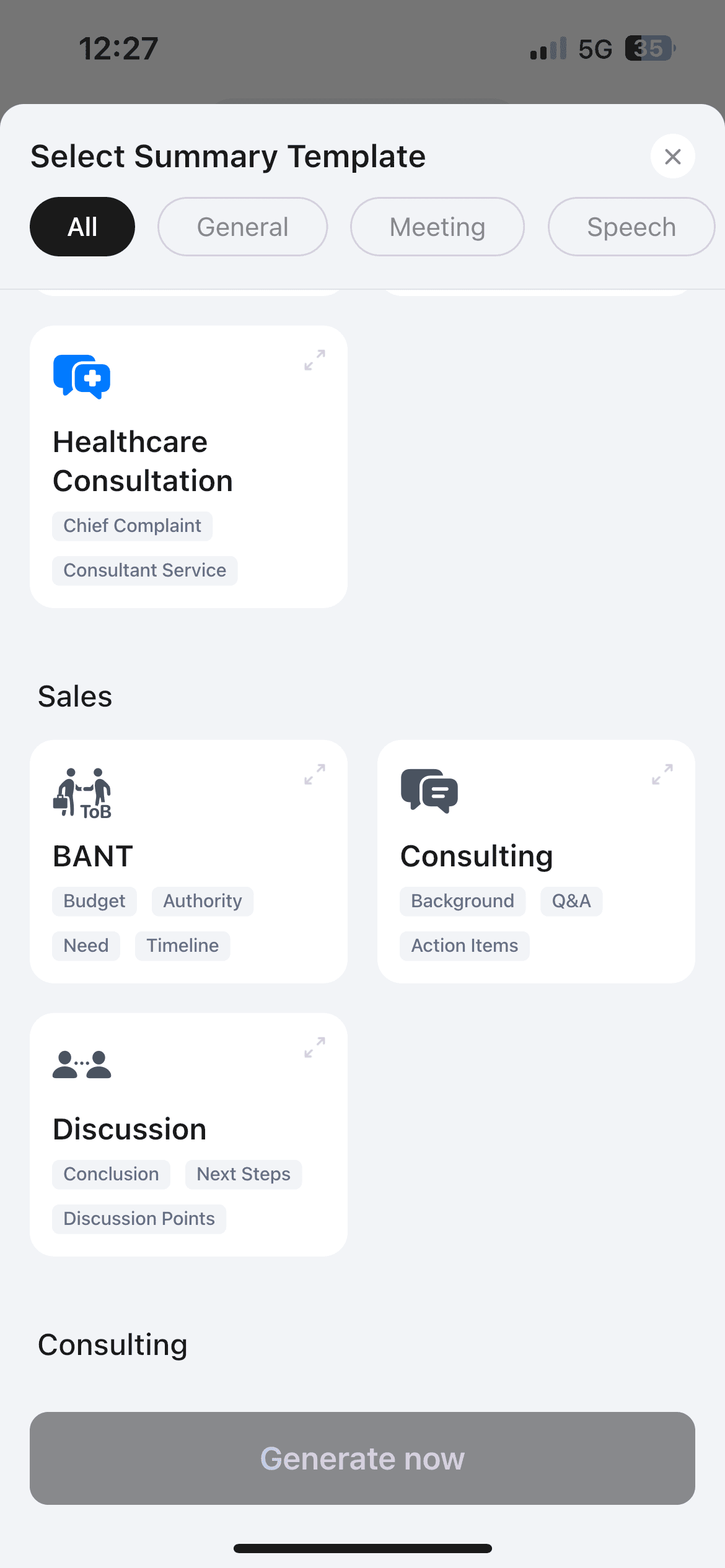Tap the Action Items tag
This screenshot has height=1568, width=725.
pyautogui.click(x=464, y=946)
